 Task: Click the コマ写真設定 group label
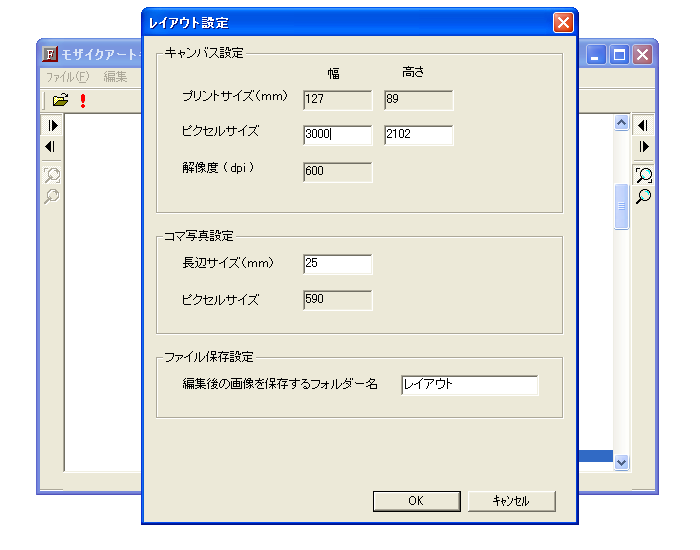click(199, 236)
